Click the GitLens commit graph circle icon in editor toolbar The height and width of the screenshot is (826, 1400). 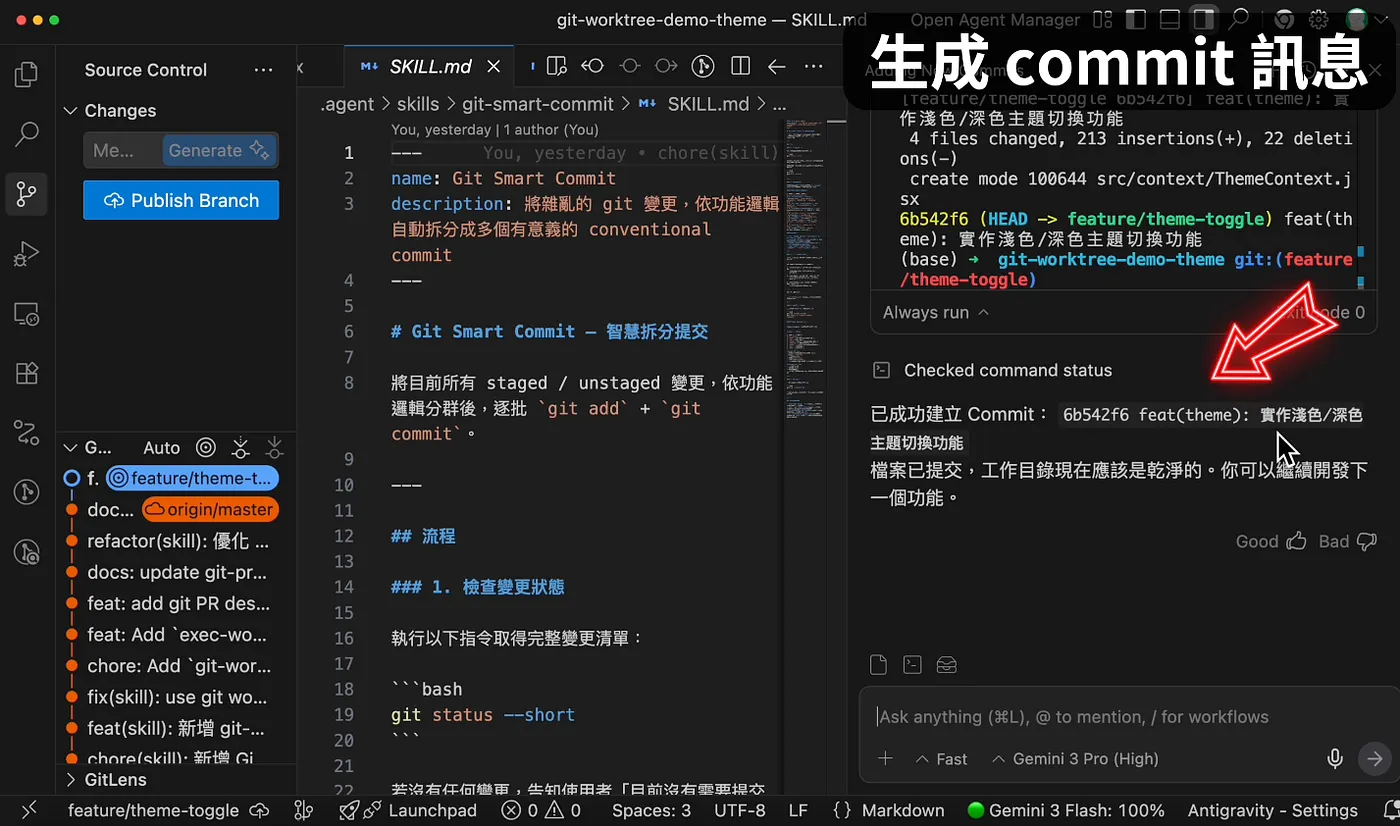(x=704, y=67)
